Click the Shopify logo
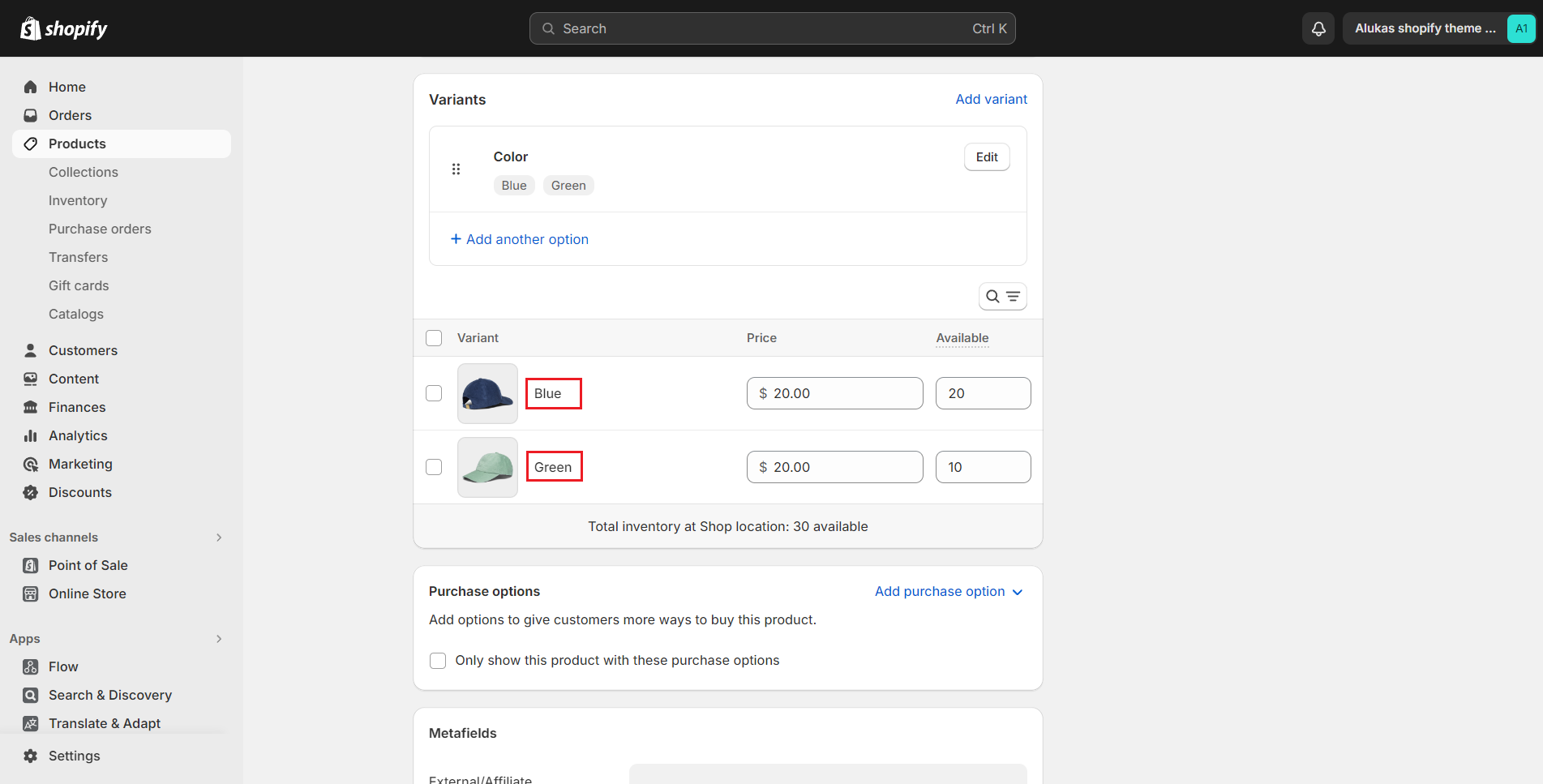1543x784 pixels. coord(64,28)
